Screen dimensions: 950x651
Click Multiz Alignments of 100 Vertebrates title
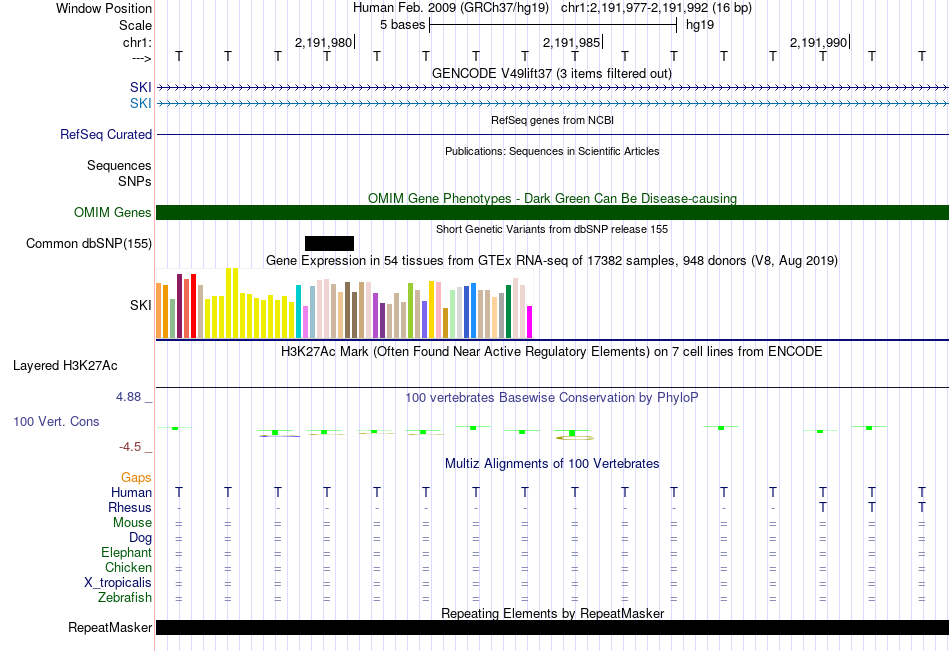[551, 464]
